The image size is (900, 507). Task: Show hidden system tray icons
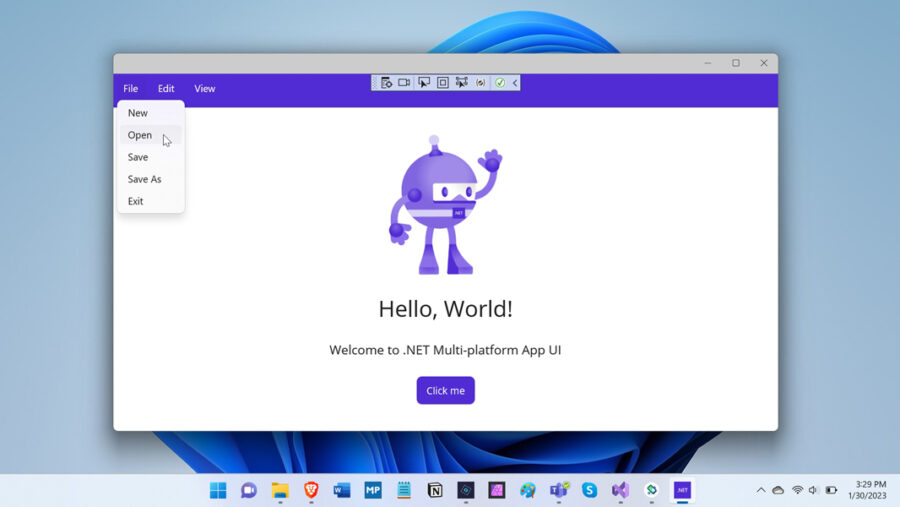761,490
